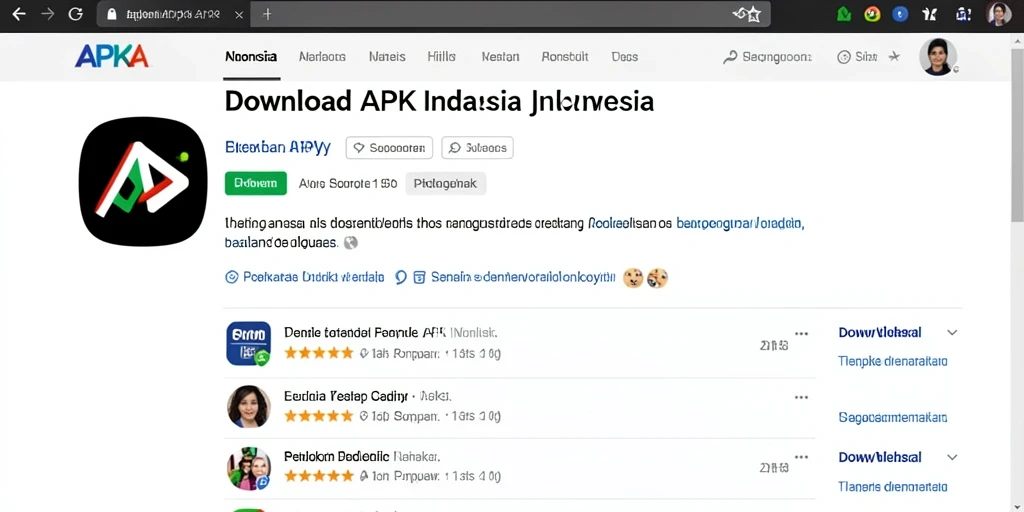This screenshot has height=512, width=1024.
Task: Follow the blue bentopoginai link in description
Action: 740,223
